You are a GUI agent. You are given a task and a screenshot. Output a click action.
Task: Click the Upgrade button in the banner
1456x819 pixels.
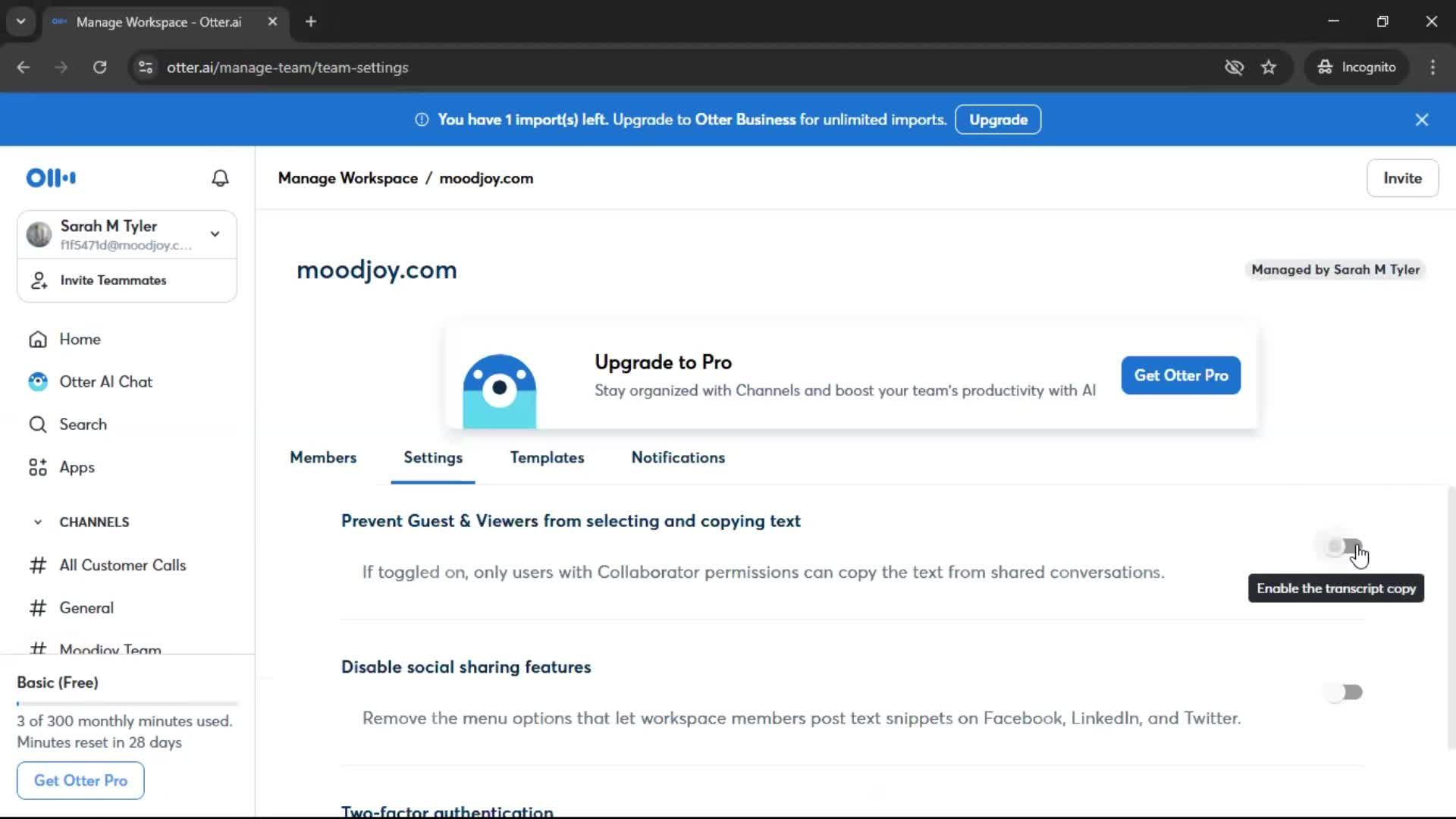[x=998, y=120]
